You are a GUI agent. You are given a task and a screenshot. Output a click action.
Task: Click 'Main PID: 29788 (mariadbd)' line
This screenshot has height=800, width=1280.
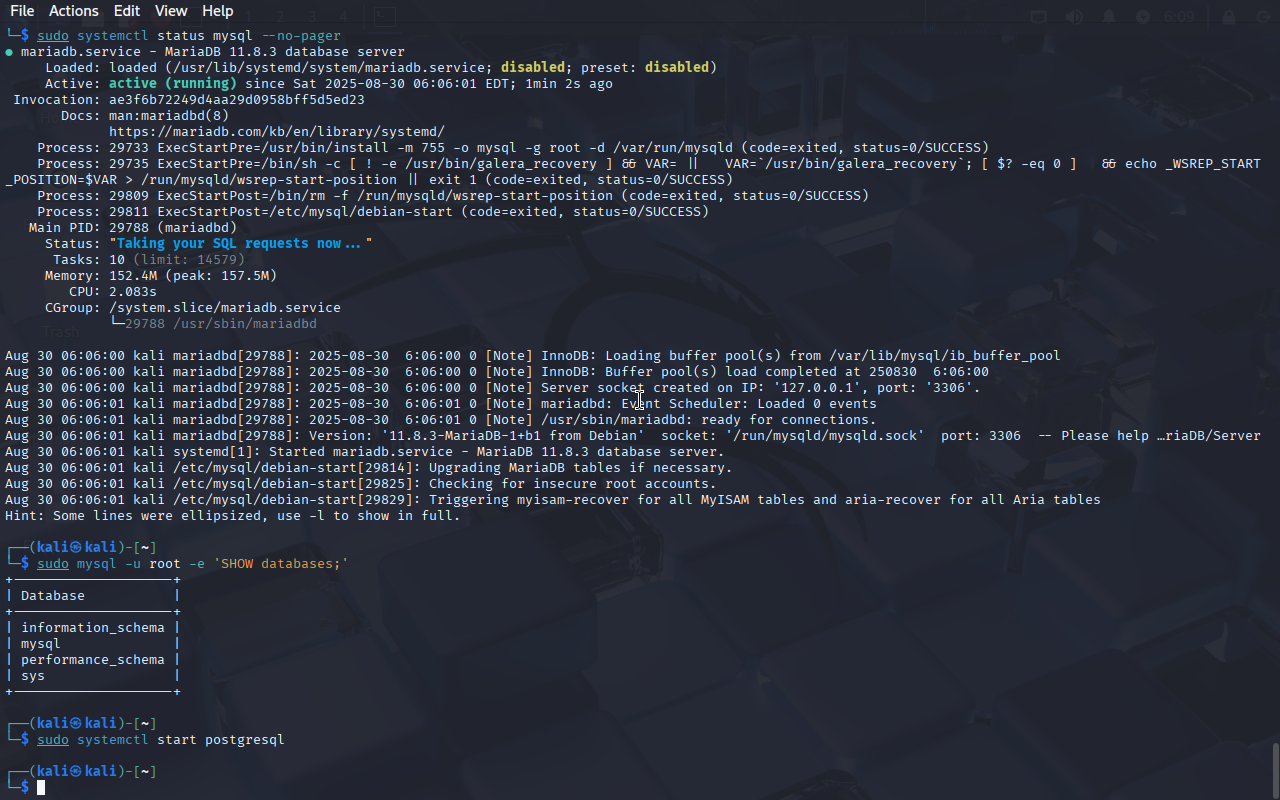(x=133, y=227)
